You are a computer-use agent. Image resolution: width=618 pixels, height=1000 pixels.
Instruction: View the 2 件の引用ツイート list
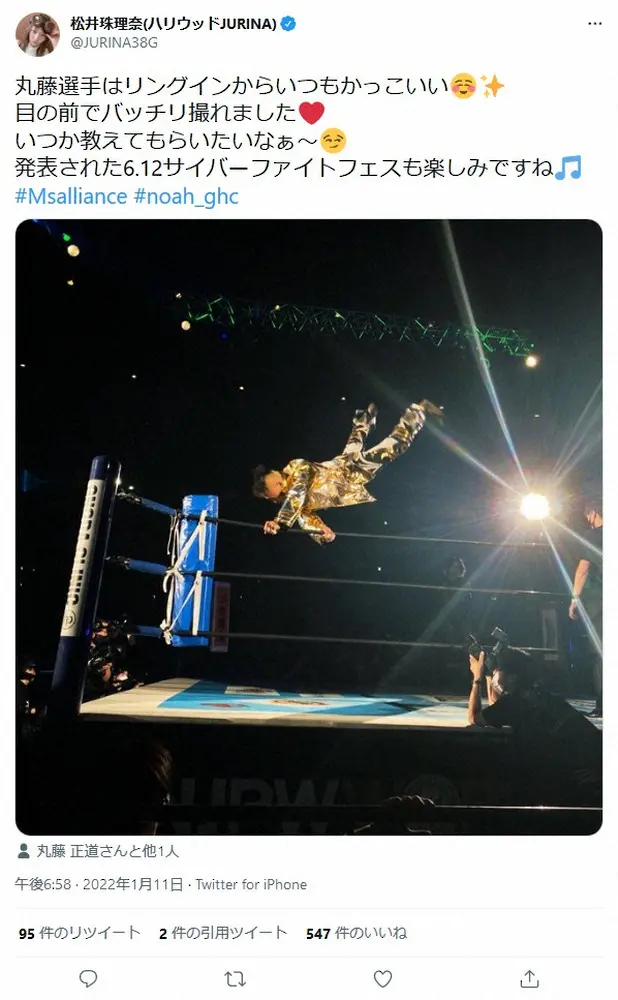(x=223, y=933)
